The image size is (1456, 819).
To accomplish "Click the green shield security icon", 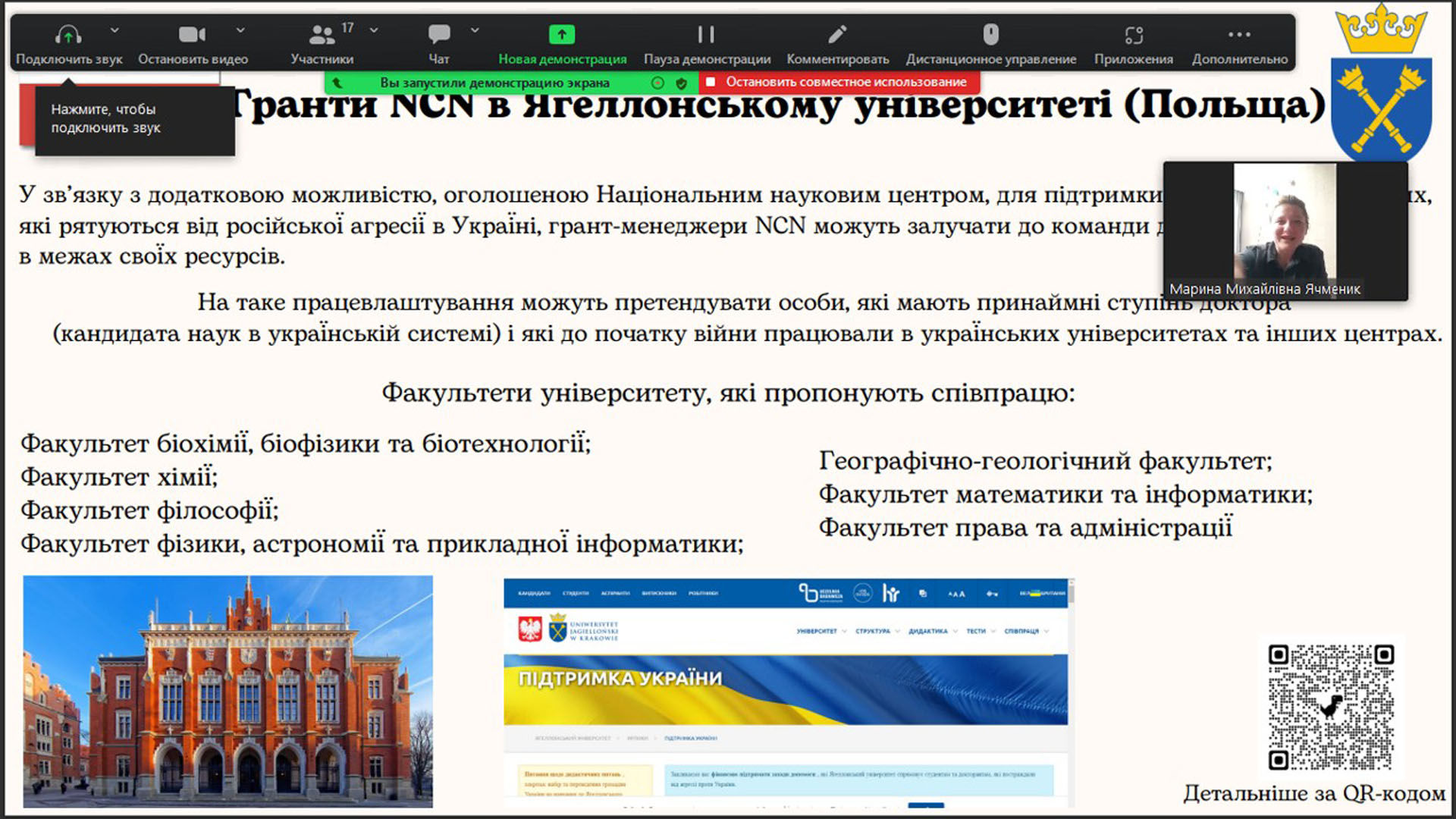I will (x=681, y=83).
